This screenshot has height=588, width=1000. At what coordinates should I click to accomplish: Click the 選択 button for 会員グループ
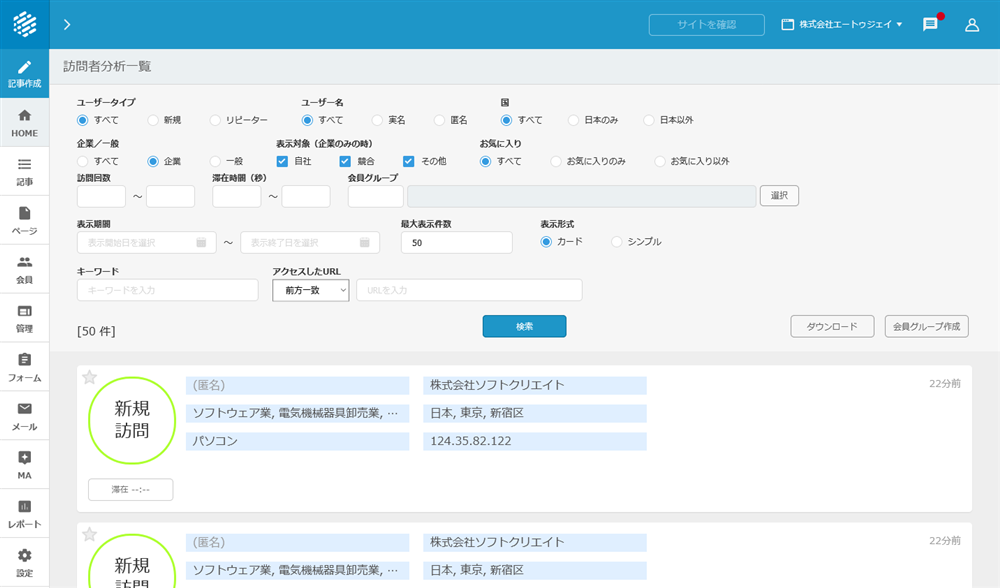coord(779,196)
